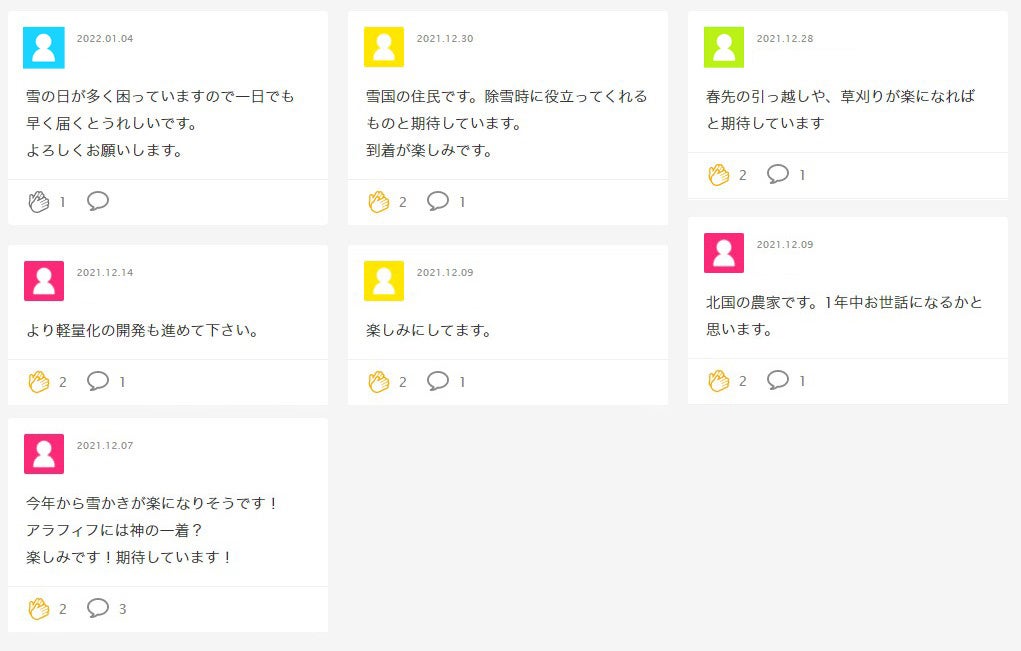Open replies on the 2021.12.30 comment
The width and height of the screenshot is (1021, 651).
[x=438, y=201]
